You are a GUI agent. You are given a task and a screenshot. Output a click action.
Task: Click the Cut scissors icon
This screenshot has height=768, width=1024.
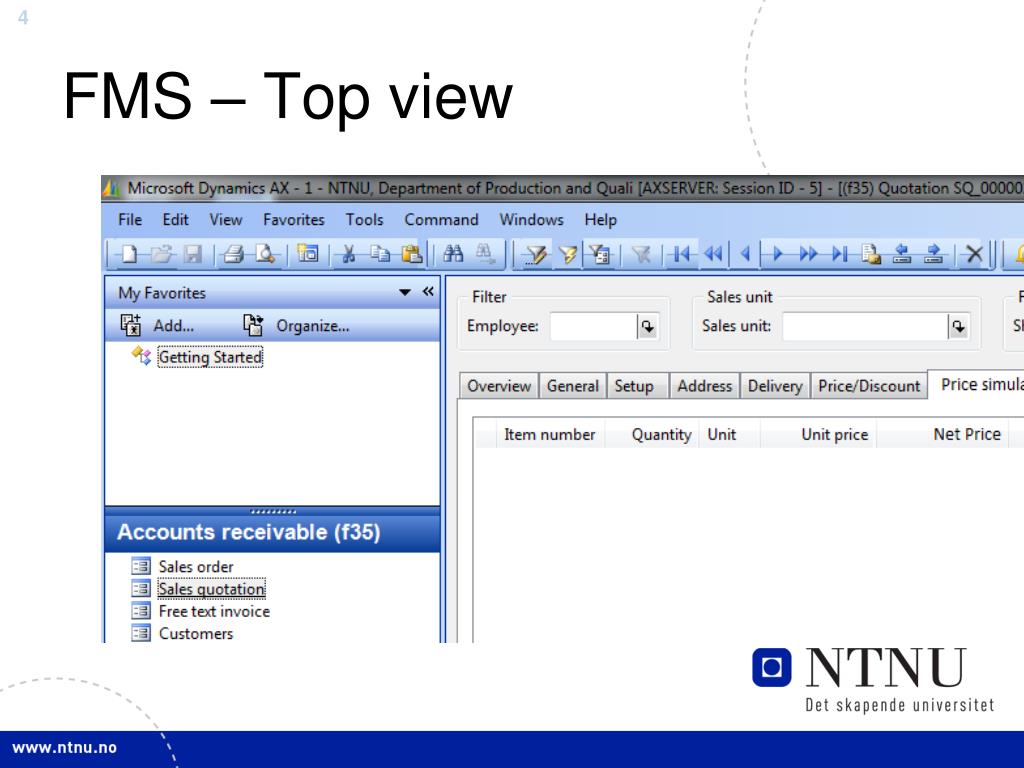[349, 253]
